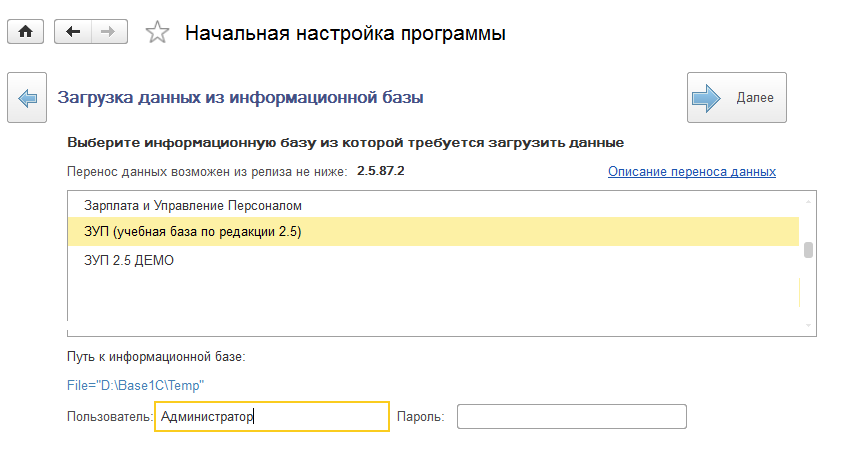Click the Пользователь input field

click(271, 416)
